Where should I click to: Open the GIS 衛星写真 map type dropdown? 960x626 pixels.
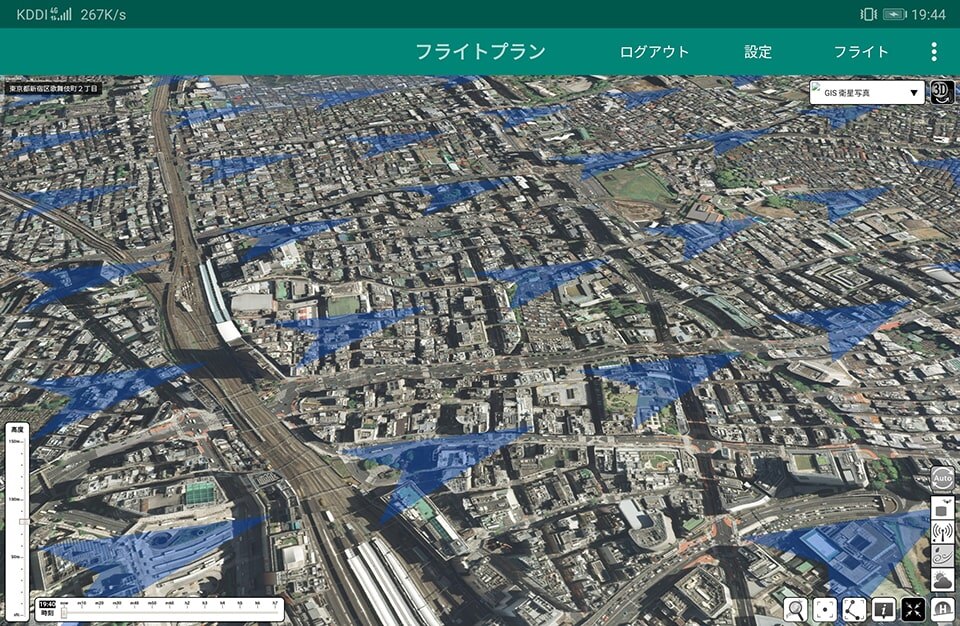click(x=867, y=93)
